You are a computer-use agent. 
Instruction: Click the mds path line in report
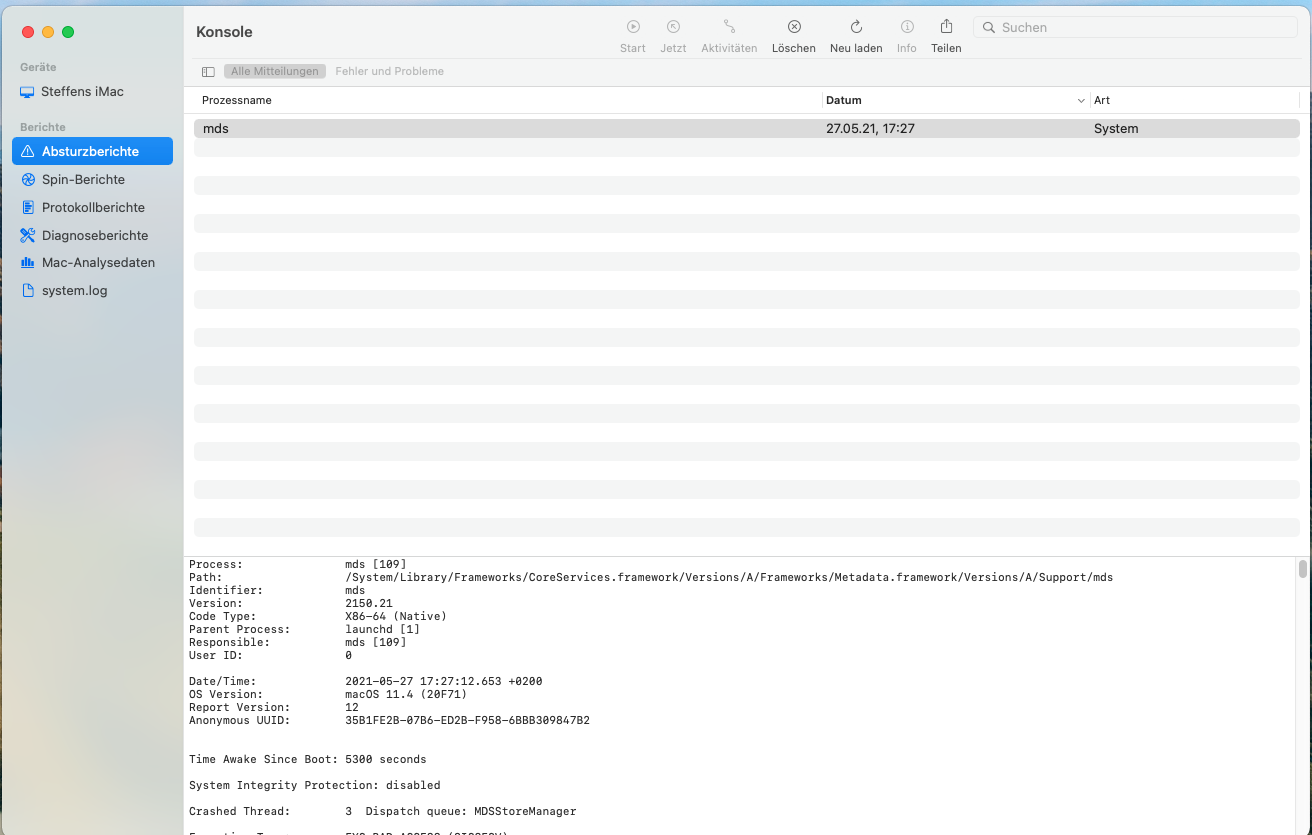tap(729, 577)
